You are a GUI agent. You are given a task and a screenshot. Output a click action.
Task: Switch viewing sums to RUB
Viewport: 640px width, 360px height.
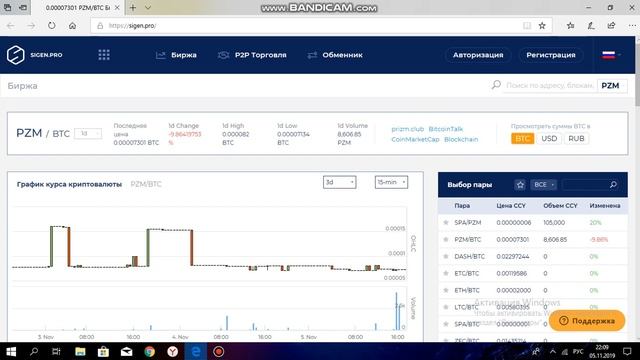pos(576,138)
